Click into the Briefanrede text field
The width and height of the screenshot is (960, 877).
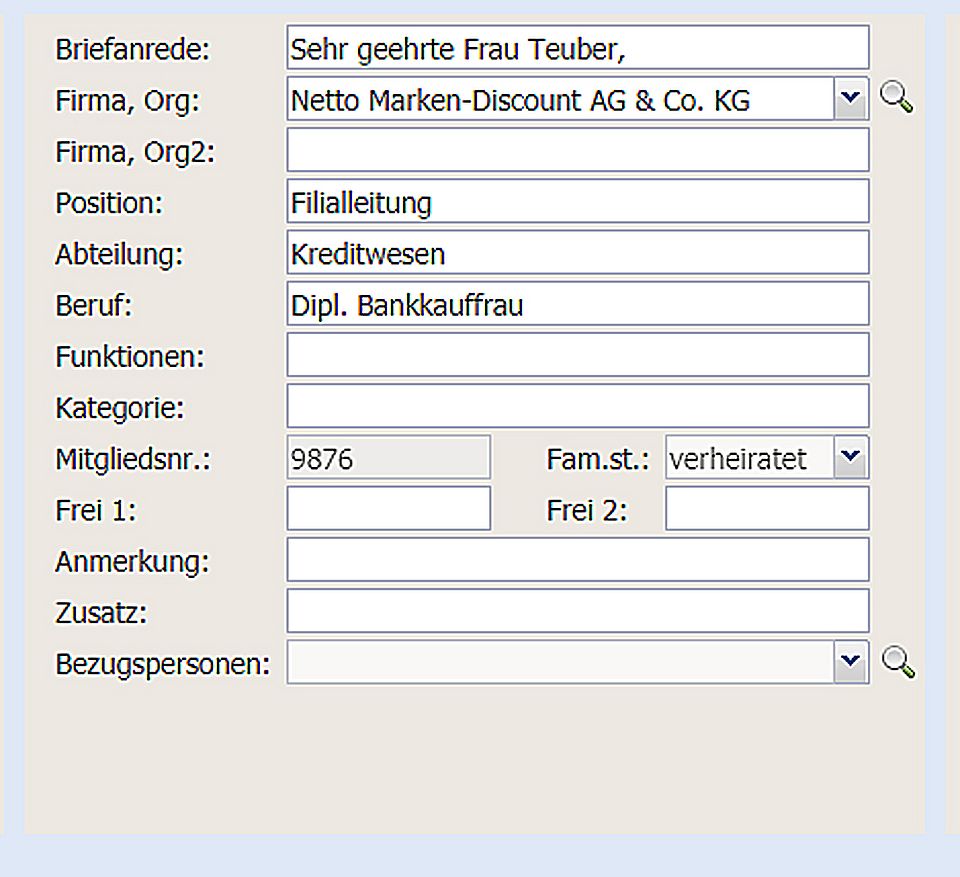pos(577,48)
